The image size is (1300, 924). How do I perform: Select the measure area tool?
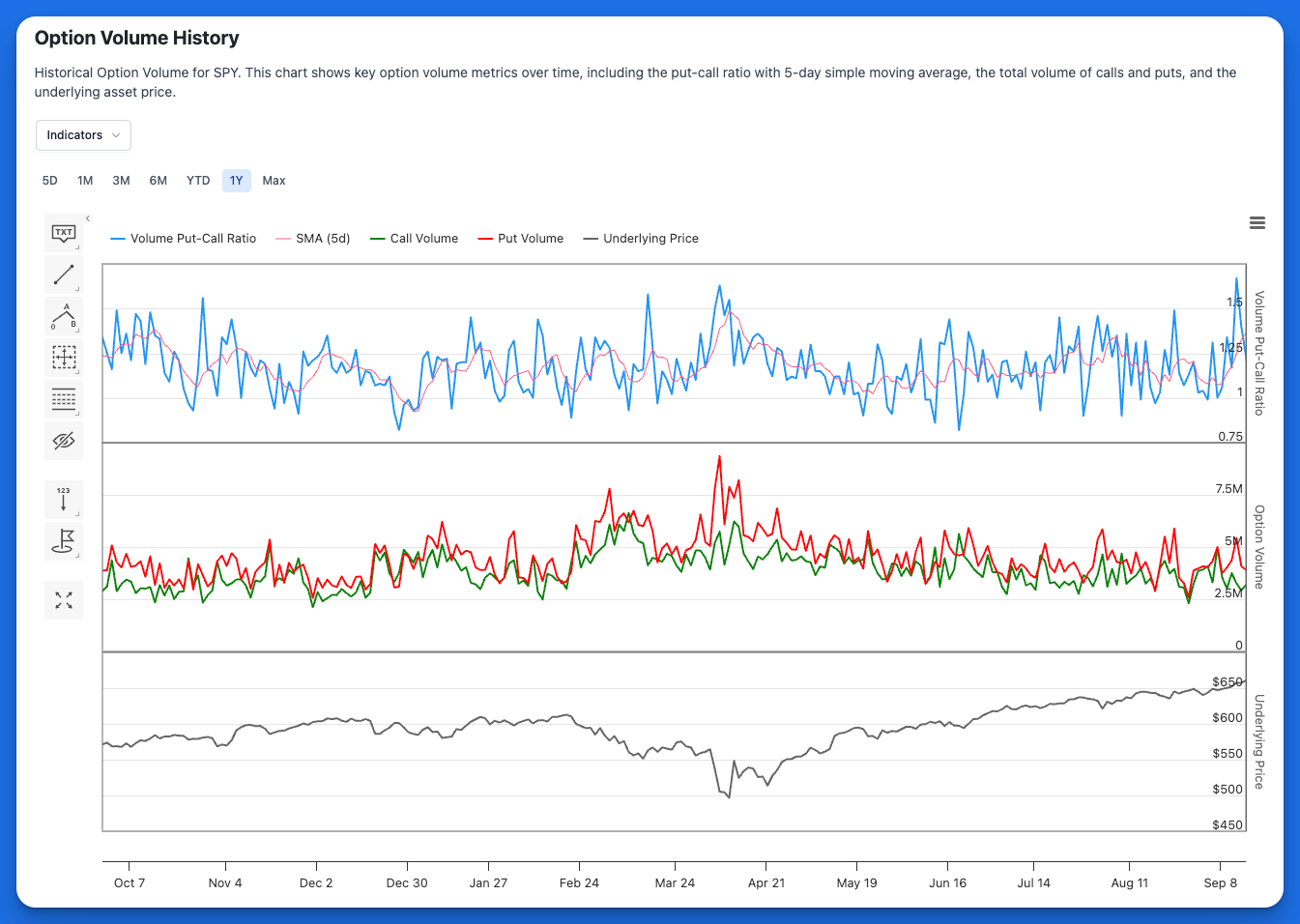coord(64,358)
